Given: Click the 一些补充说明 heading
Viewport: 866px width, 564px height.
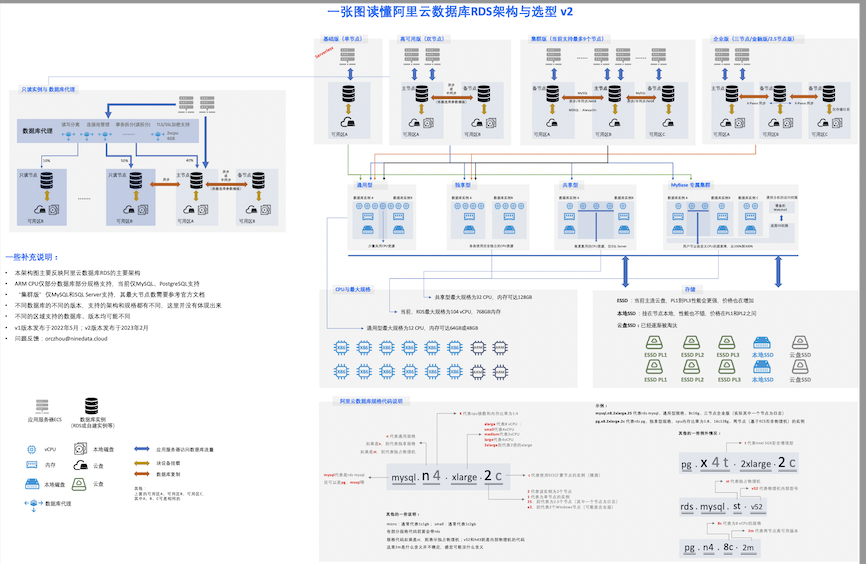Looking at the screenshot, I should pyautogui.click(x=32, y=257).
